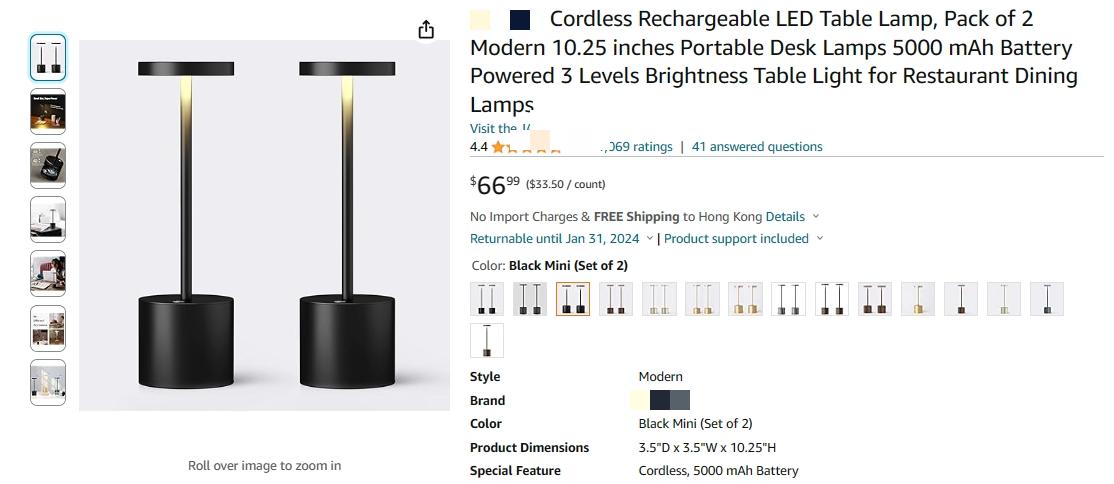The height and width of the screenshot is (484, 1114).
Task: Choose the selected Black Mini swatch
Action: coord(573,299)
